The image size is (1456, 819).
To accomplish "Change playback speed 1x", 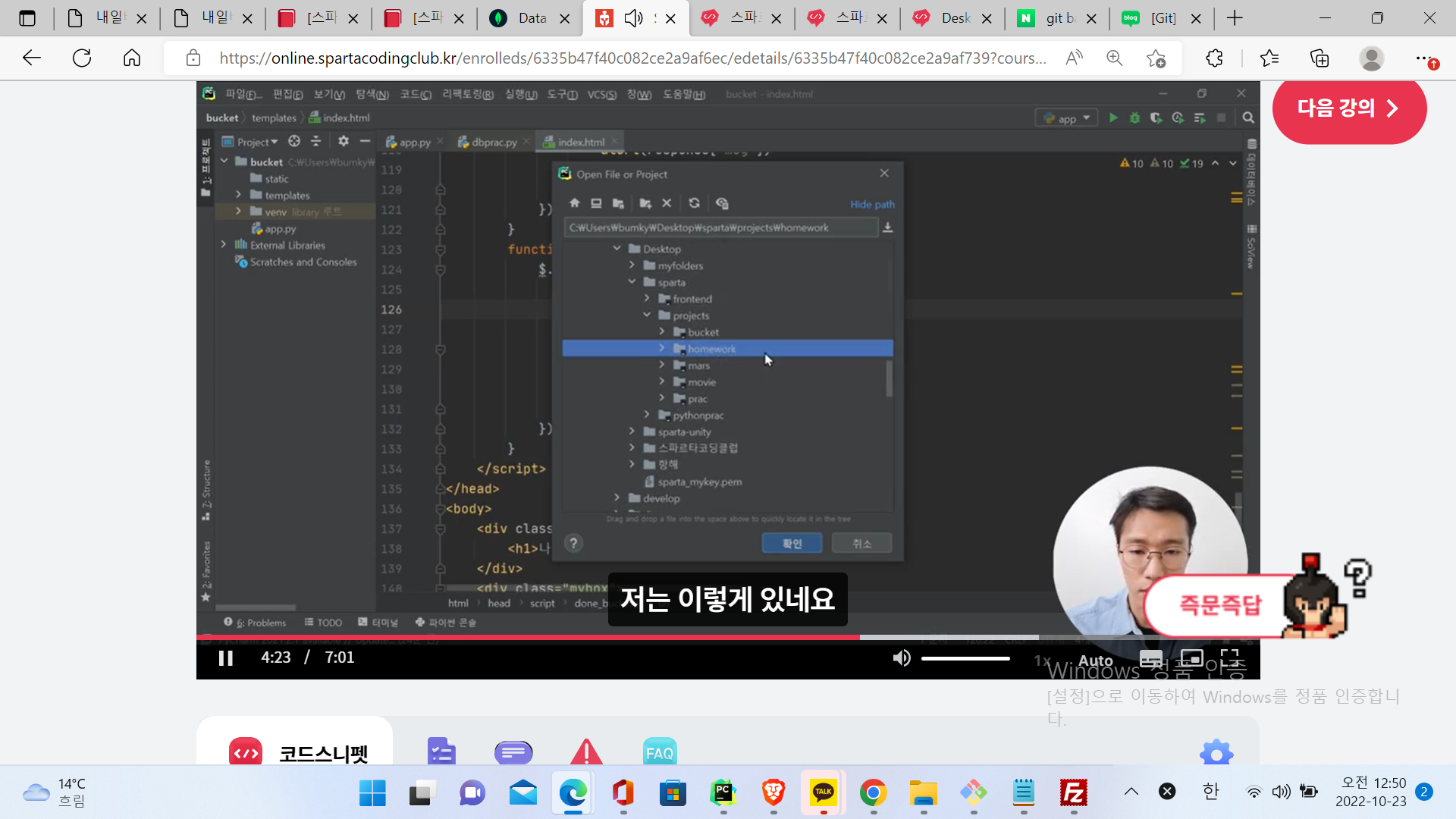I will tap(1042, 661).
